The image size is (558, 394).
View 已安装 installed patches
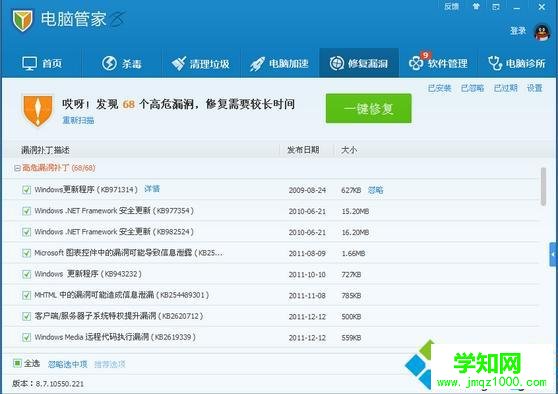pyautogui.click(x=439, y=88)
